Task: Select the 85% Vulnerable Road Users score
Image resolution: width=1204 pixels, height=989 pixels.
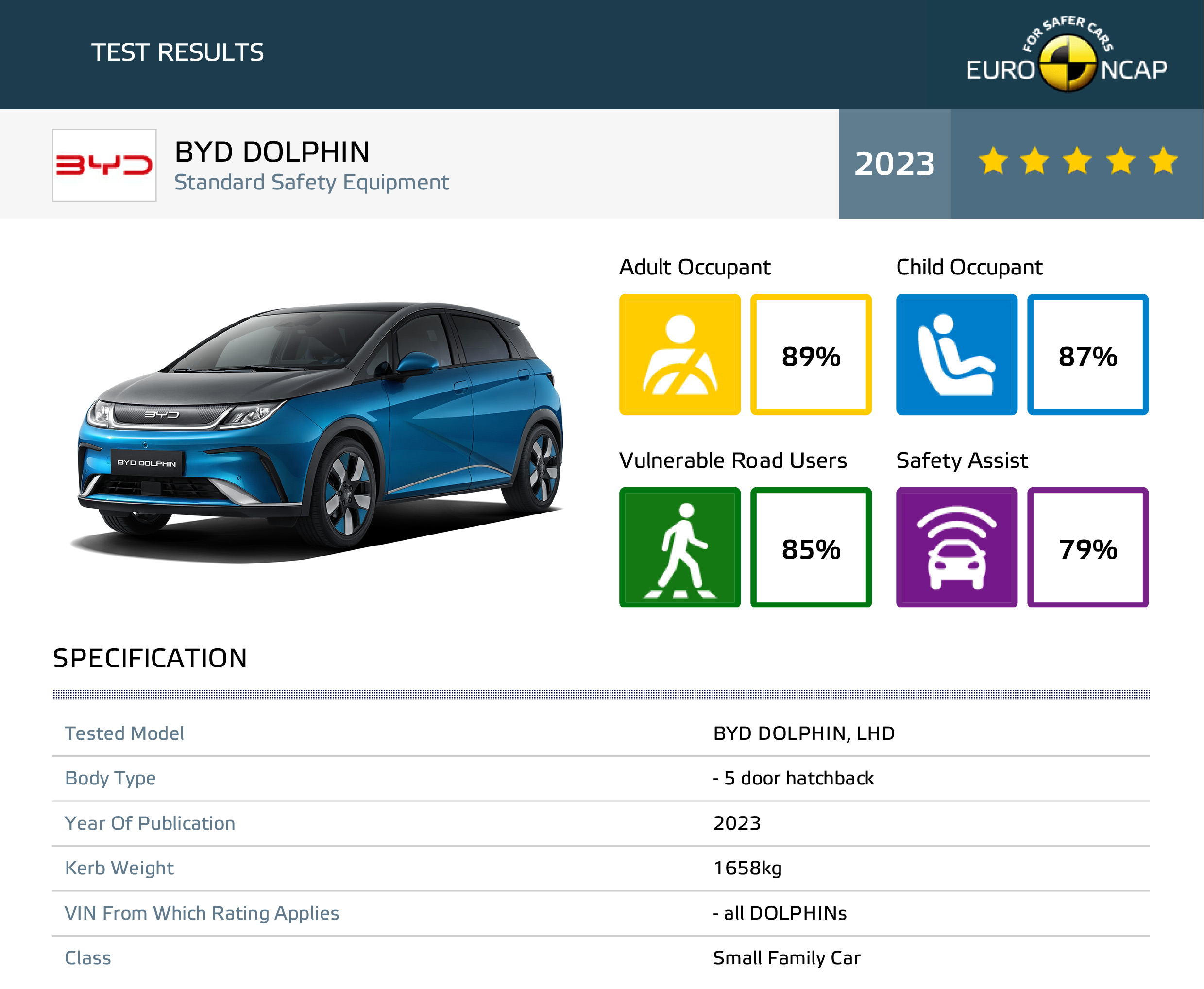Action: pyautogui.click(x=811, y=547)
